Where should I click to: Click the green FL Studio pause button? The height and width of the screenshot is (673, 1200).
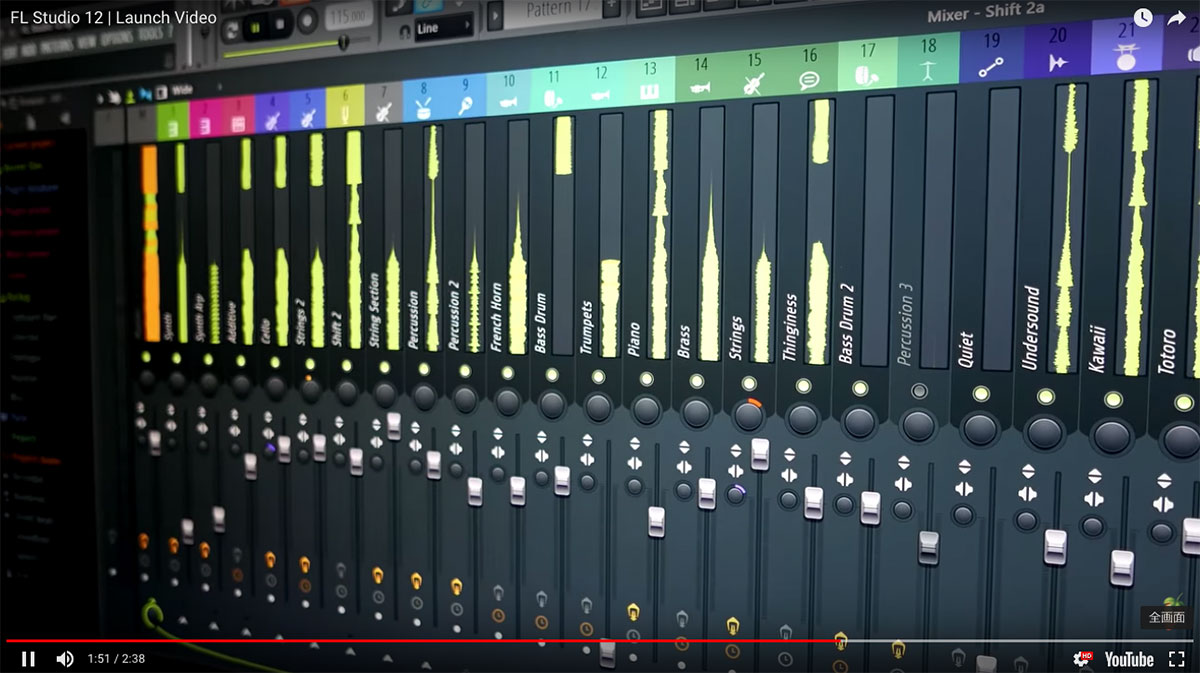(255, 29)
